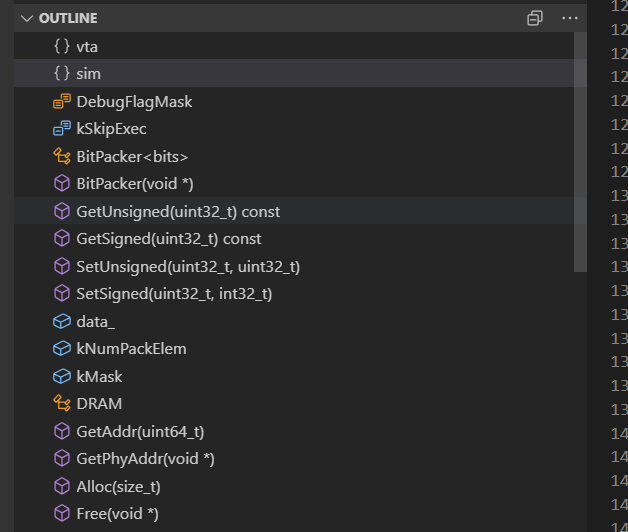Select the kNumPackElem field
The image size is (628, 532).
coord(294,349)
